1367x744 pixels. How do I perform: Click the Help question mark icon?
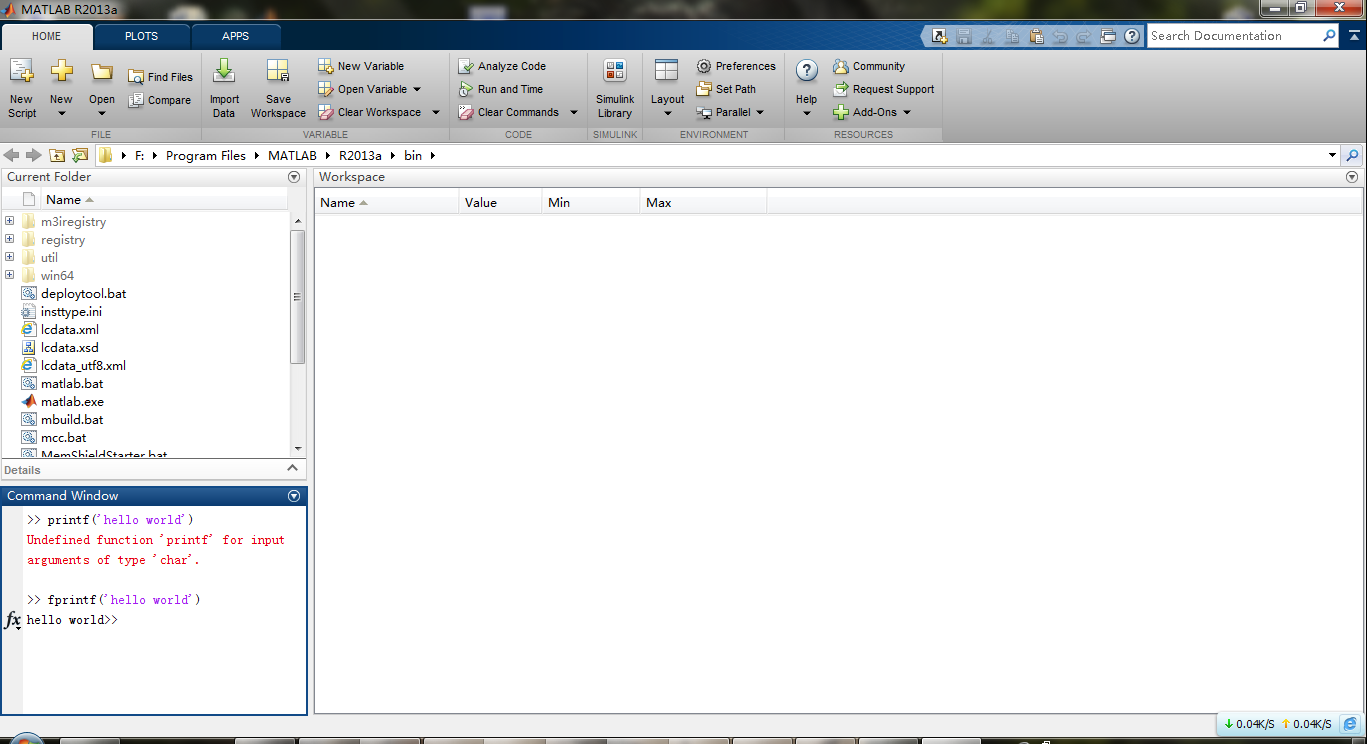pyautogui.click(x=806, y=71)
